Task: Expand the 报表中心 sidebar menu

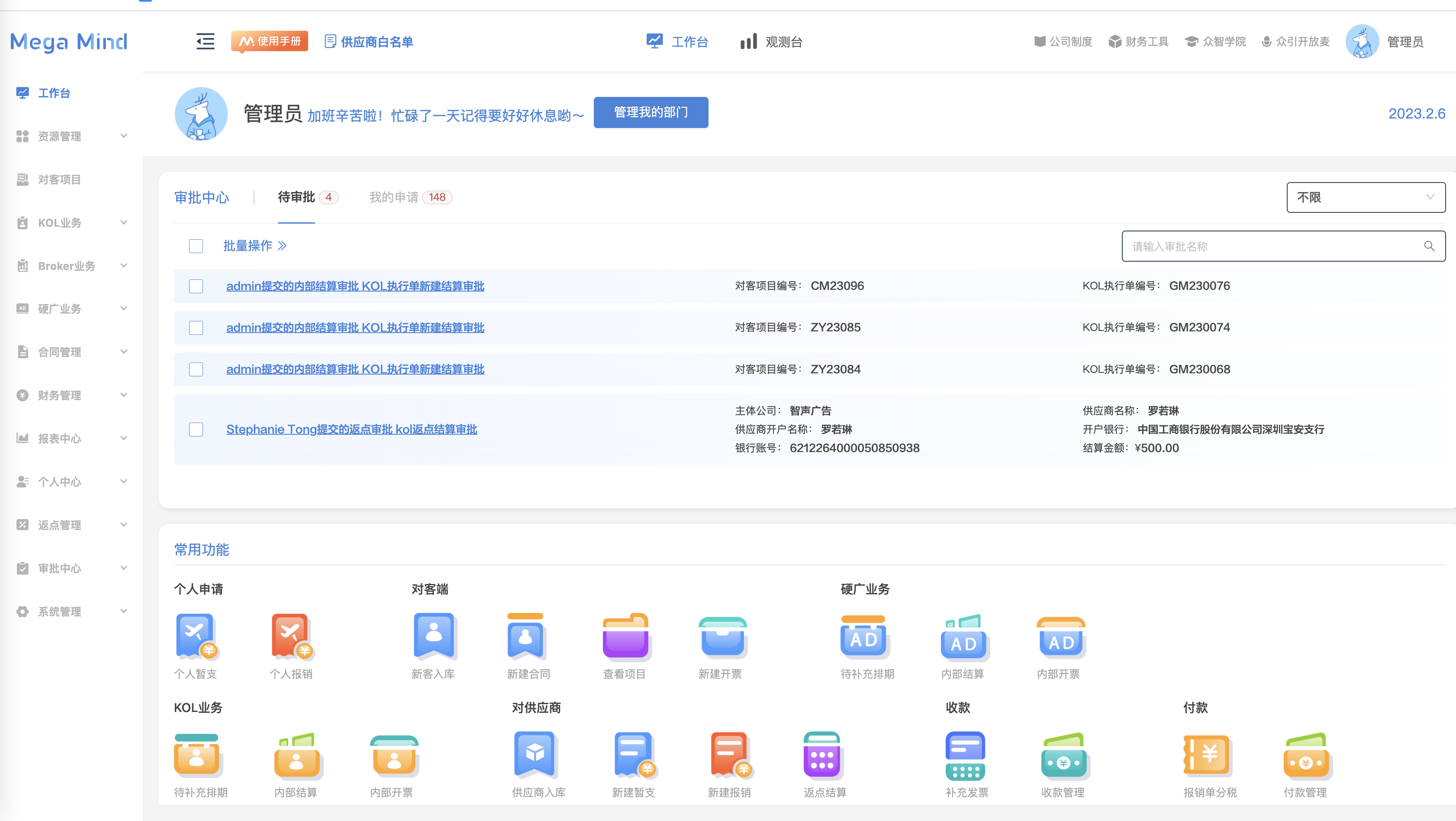Action: [x=72, y=439]
